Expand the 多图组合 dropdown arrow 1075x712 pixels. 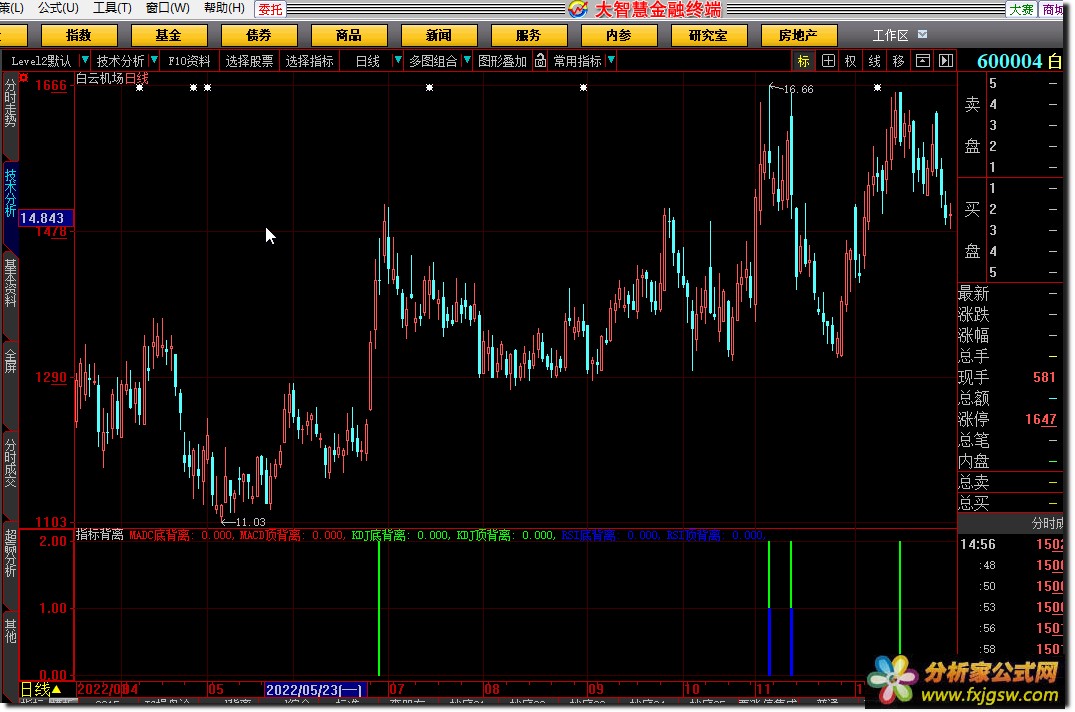[x=467, y=60]
